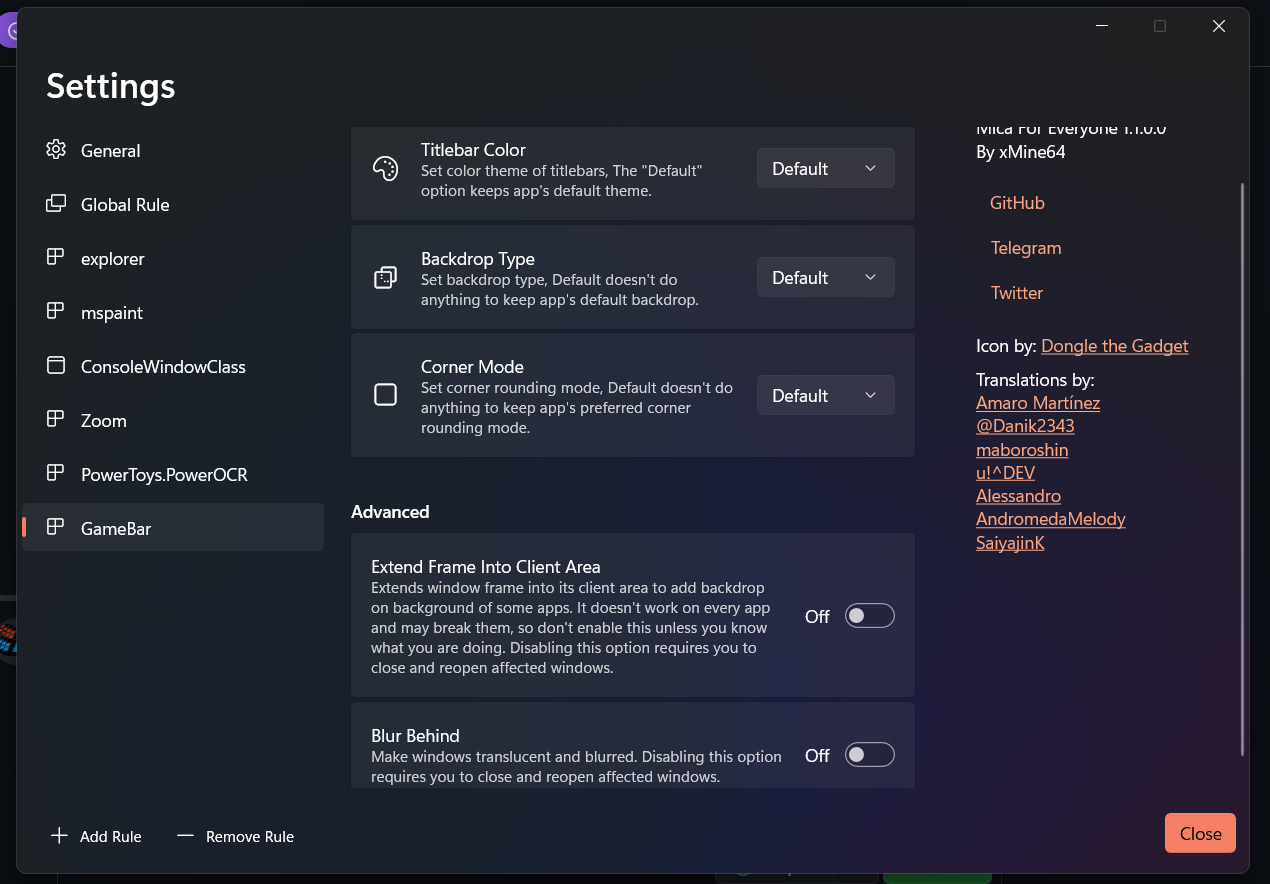The image size is (1270, 884).
Task: Open the Telegram link
Action: click(1026, 247)
